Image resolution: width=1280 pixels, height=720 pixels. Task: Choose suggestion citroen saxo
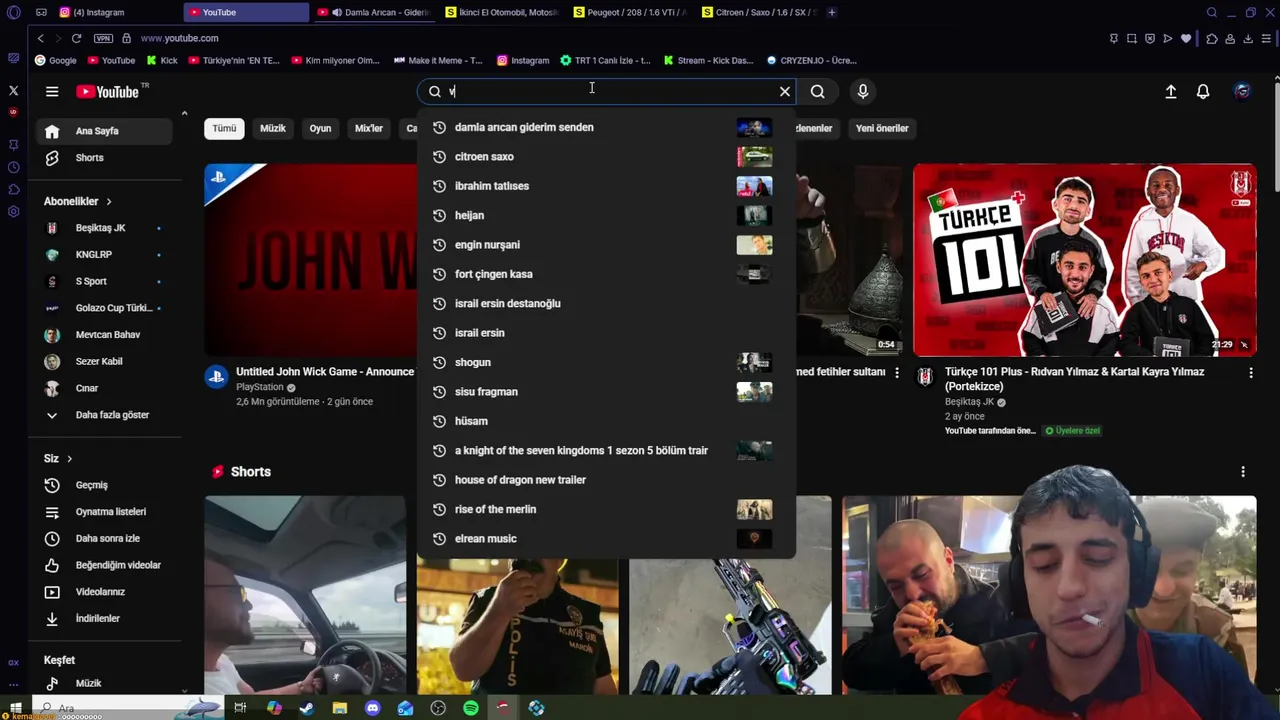pos(606,157)
